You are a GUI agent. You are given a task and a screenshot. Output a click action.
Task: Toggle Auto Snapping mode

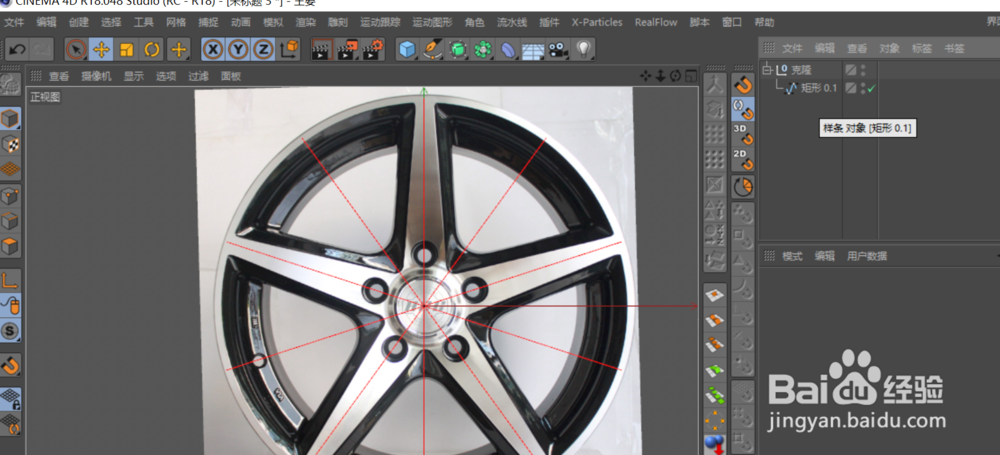coord(742,110)
